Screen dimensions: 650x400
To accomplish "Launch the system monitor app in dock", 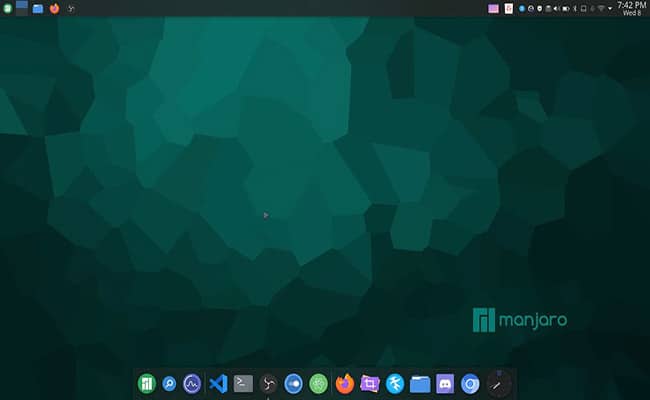I will [192, 383].
